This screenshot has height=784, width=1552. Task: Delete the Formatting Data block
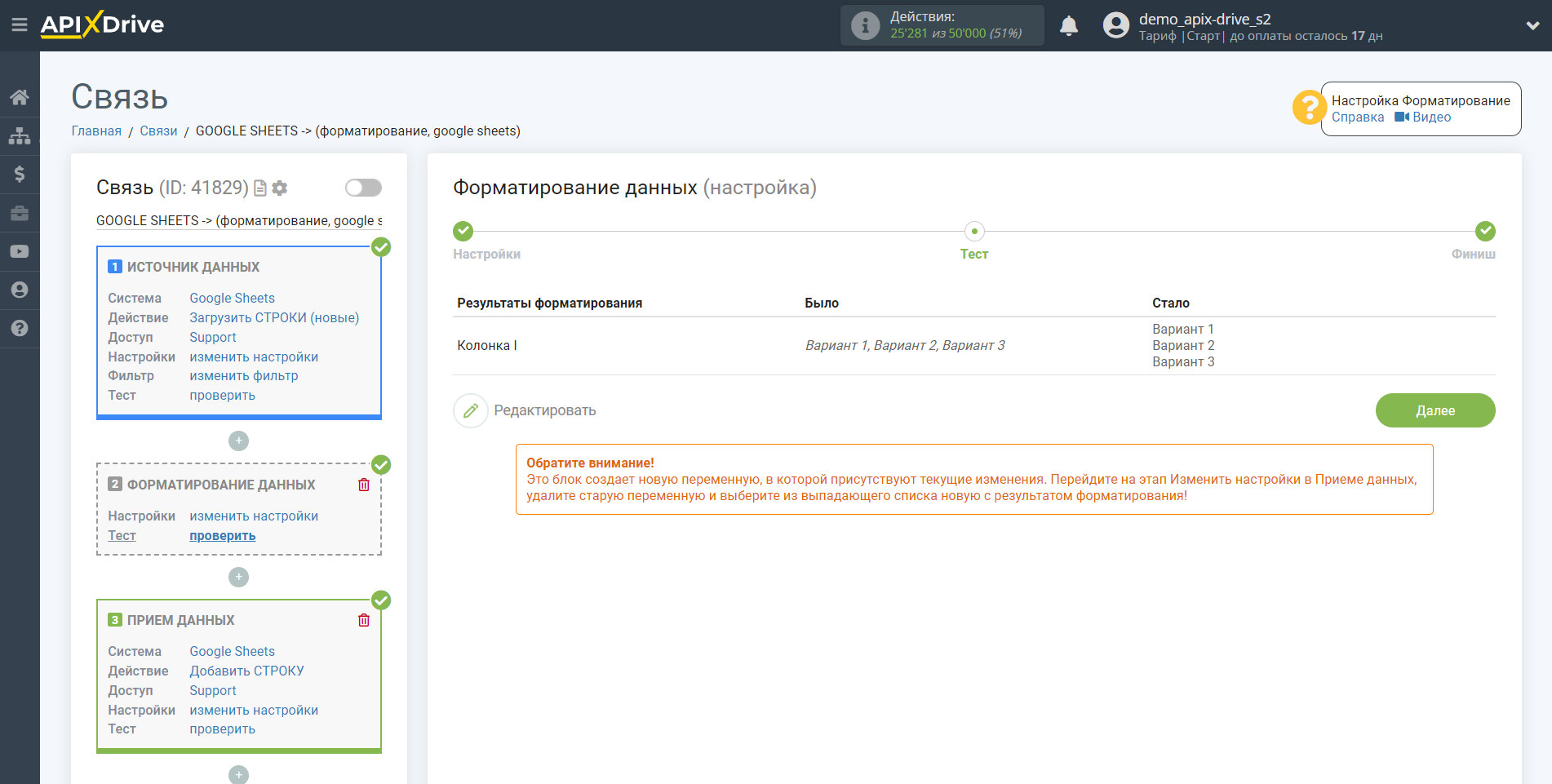pos(364,485)
